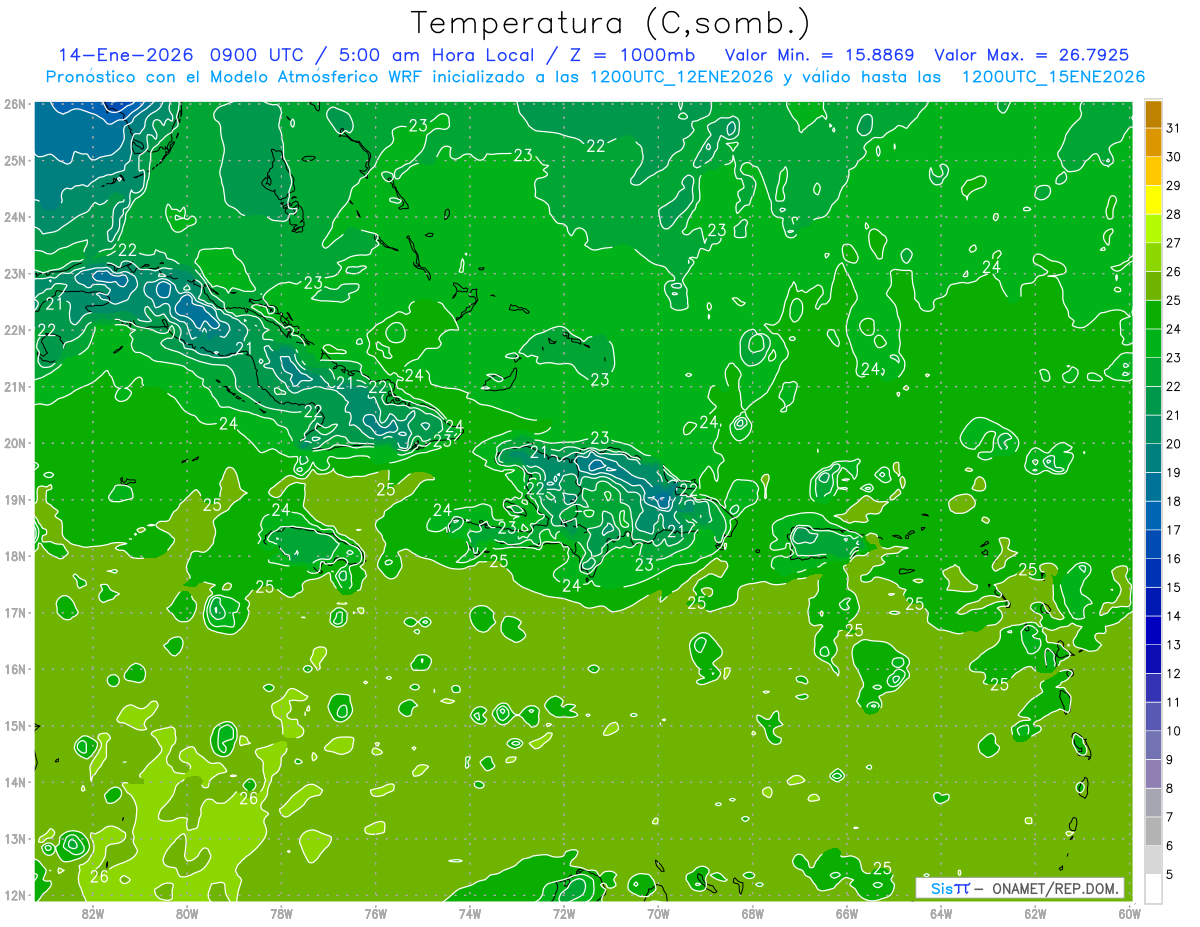Click the color scale label '29'
This screenshot has height=927, width=1200.
(x=1174, y=185)
